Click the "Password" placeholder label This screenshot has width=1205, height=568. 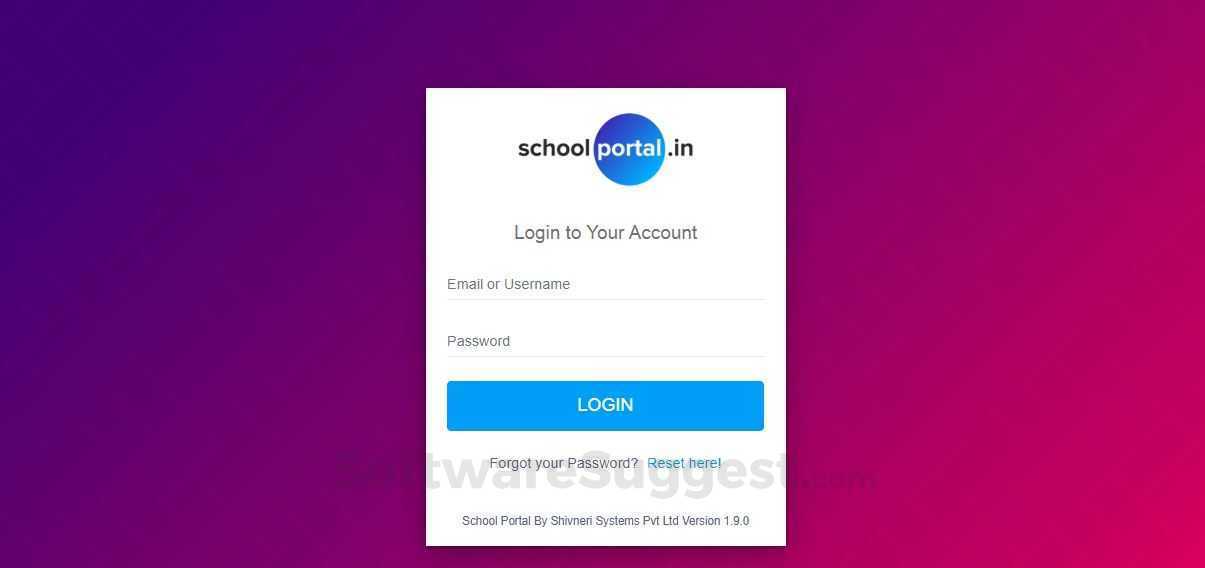pyautogui.click(x=478, y=341)
